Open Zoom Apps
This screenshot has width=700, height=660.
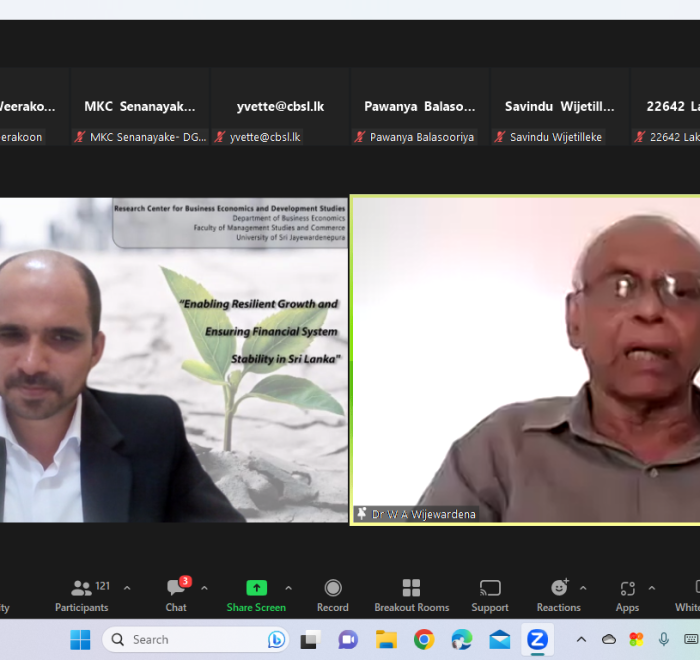tap(627, 595)
